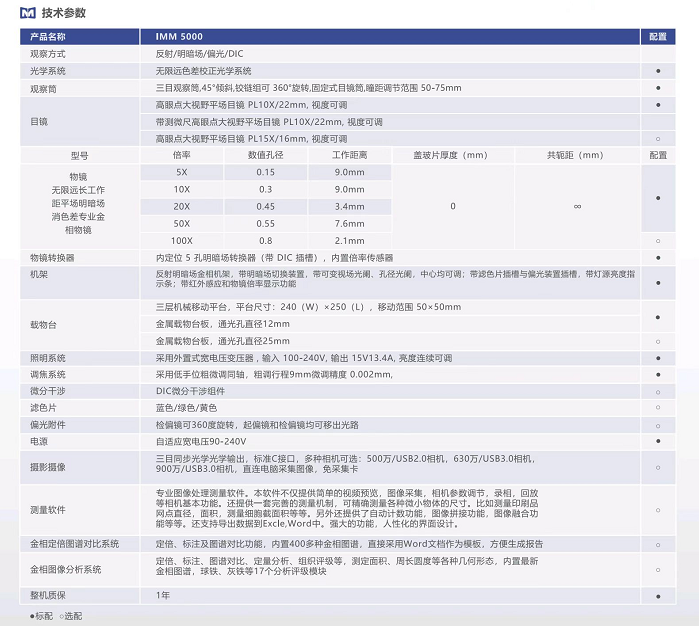This screenshot has width=699, height=626.
Task: Select the 整机质保 row label
Action: pos(48,595)
